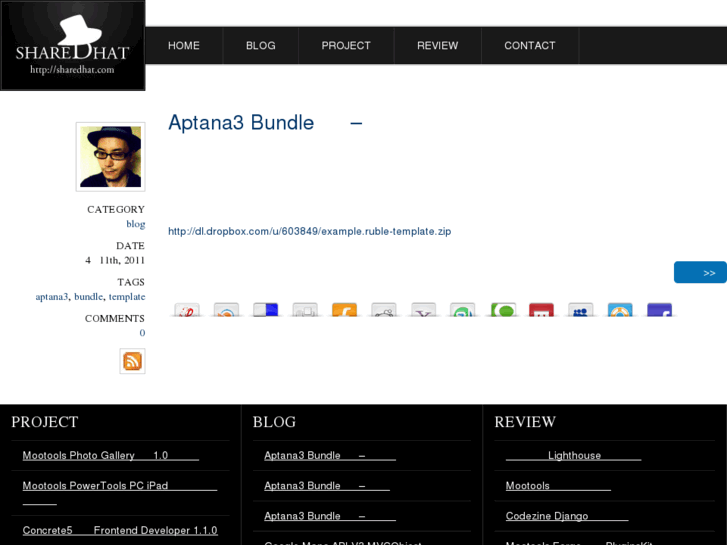727x545 pixels.
Task: Click the grey devices share icon
Action: 305,309
